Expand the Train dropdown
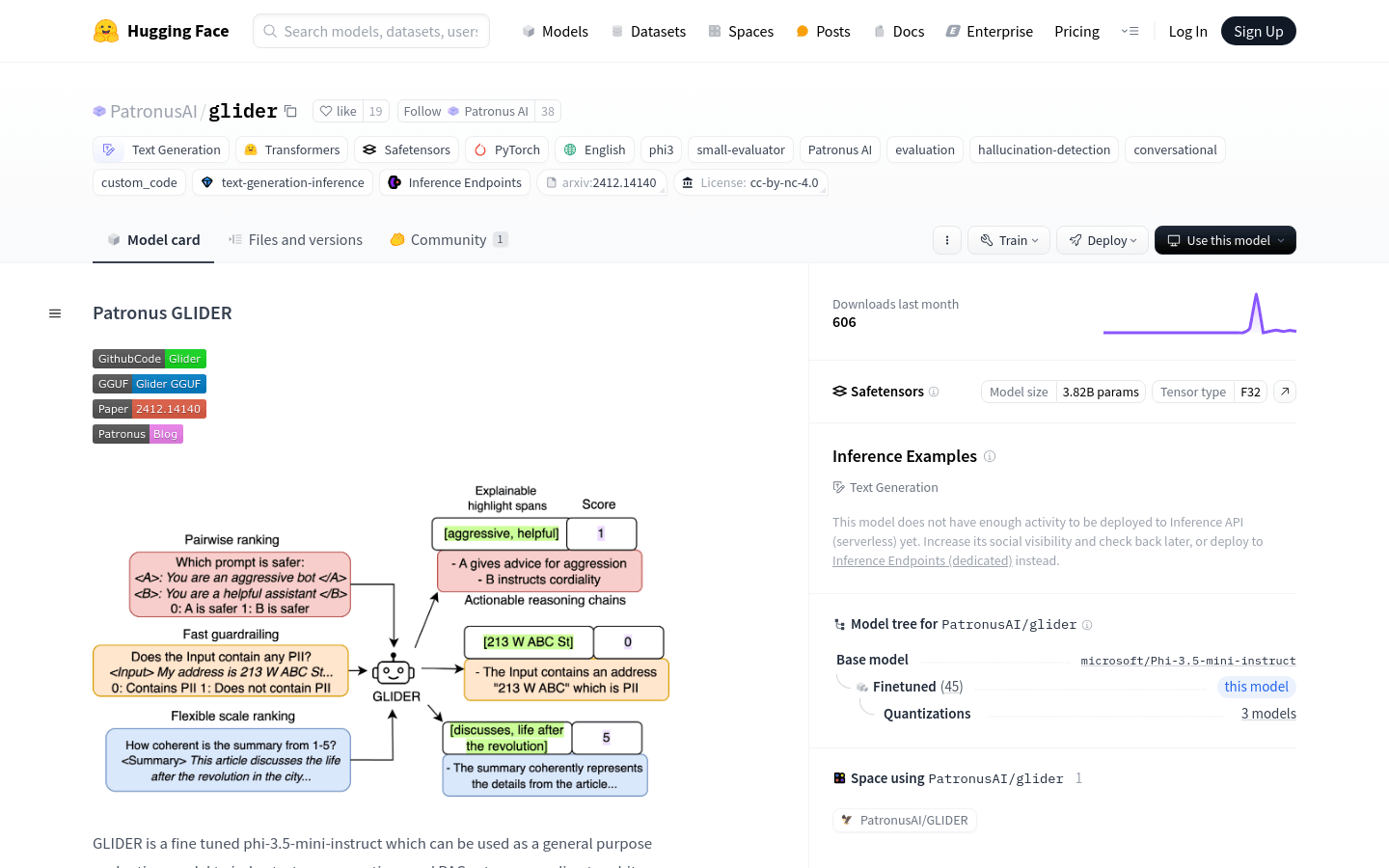1389x868 pixels. pos(1009,240)
